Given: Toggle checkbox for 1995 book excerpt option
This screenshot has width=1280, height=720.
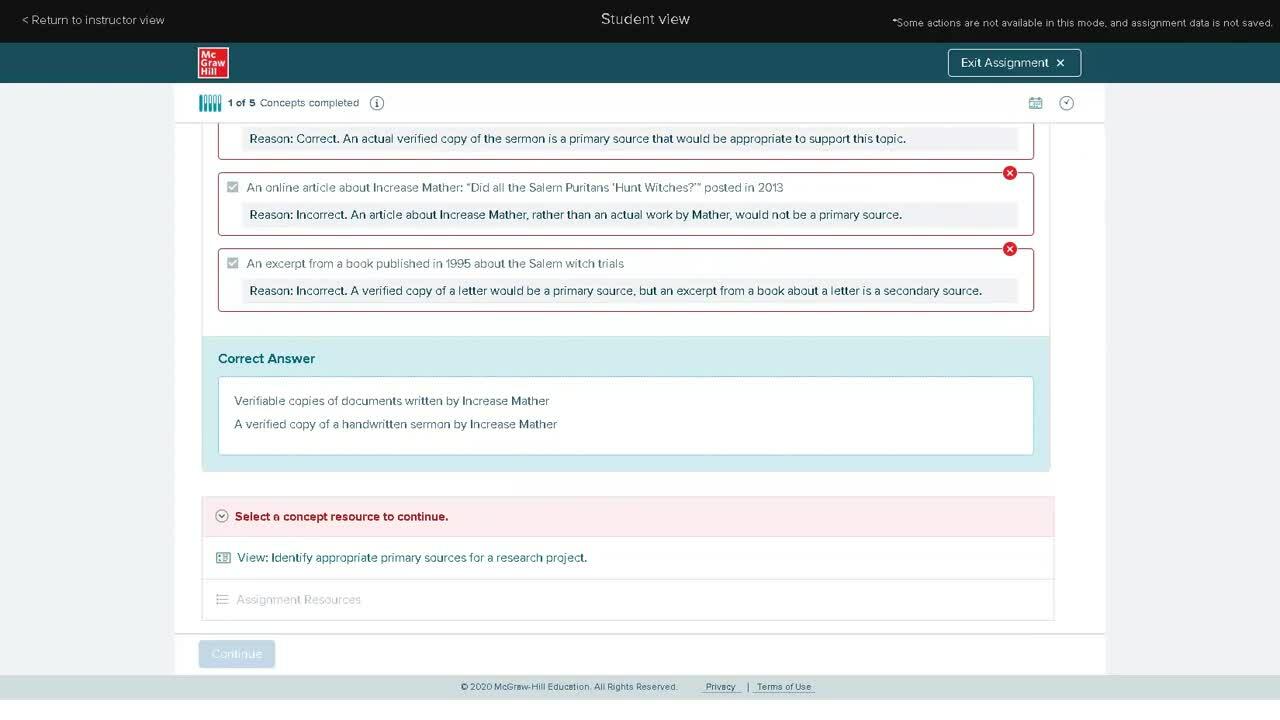Looking at the screenshot, I should 233,263.
